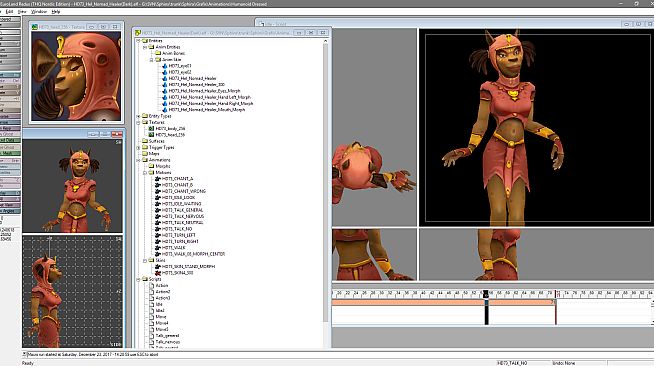Collapse the Textures node
The width and height of the screenshot is (654, 366).
point(138,123)
